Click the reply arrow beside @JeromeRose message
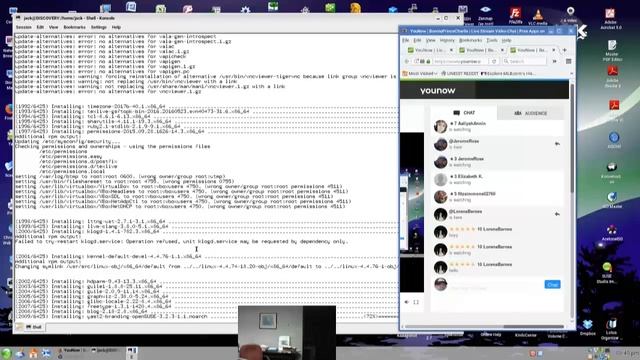Screen dimensions: 640x360 (557, 144)
